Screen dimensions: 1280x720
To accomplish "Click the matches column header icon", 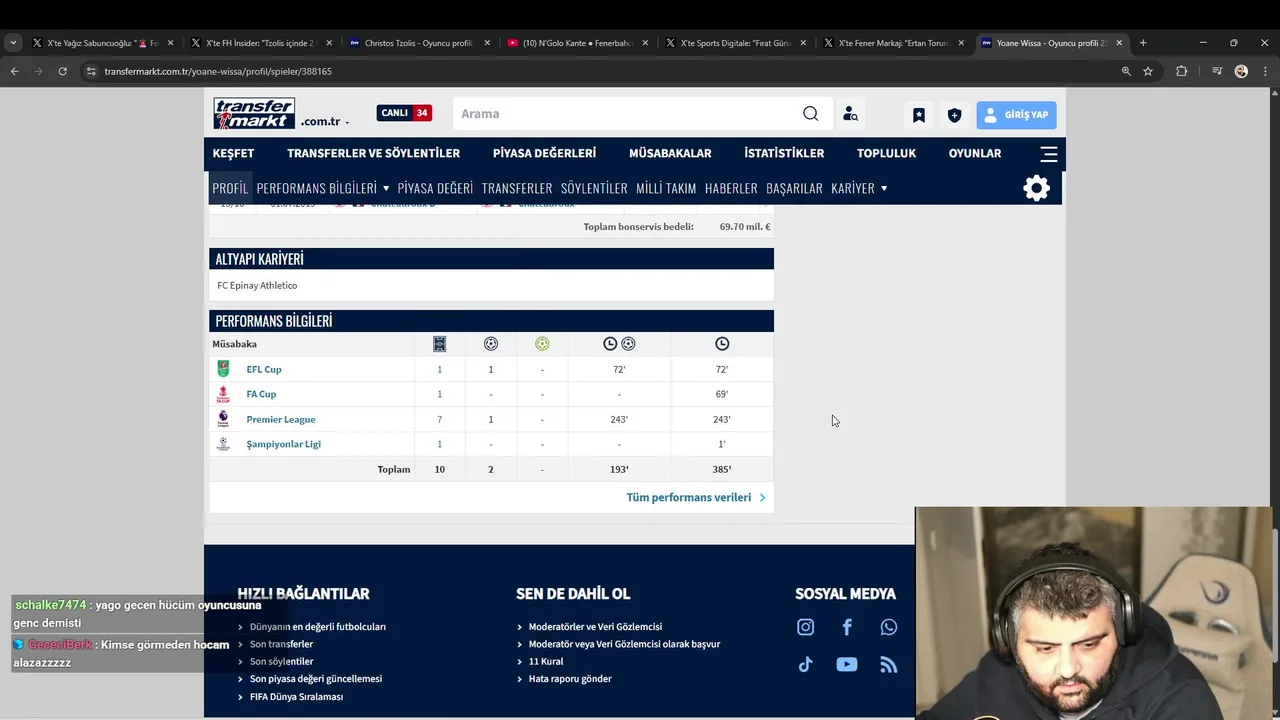I will click(439, 344).
